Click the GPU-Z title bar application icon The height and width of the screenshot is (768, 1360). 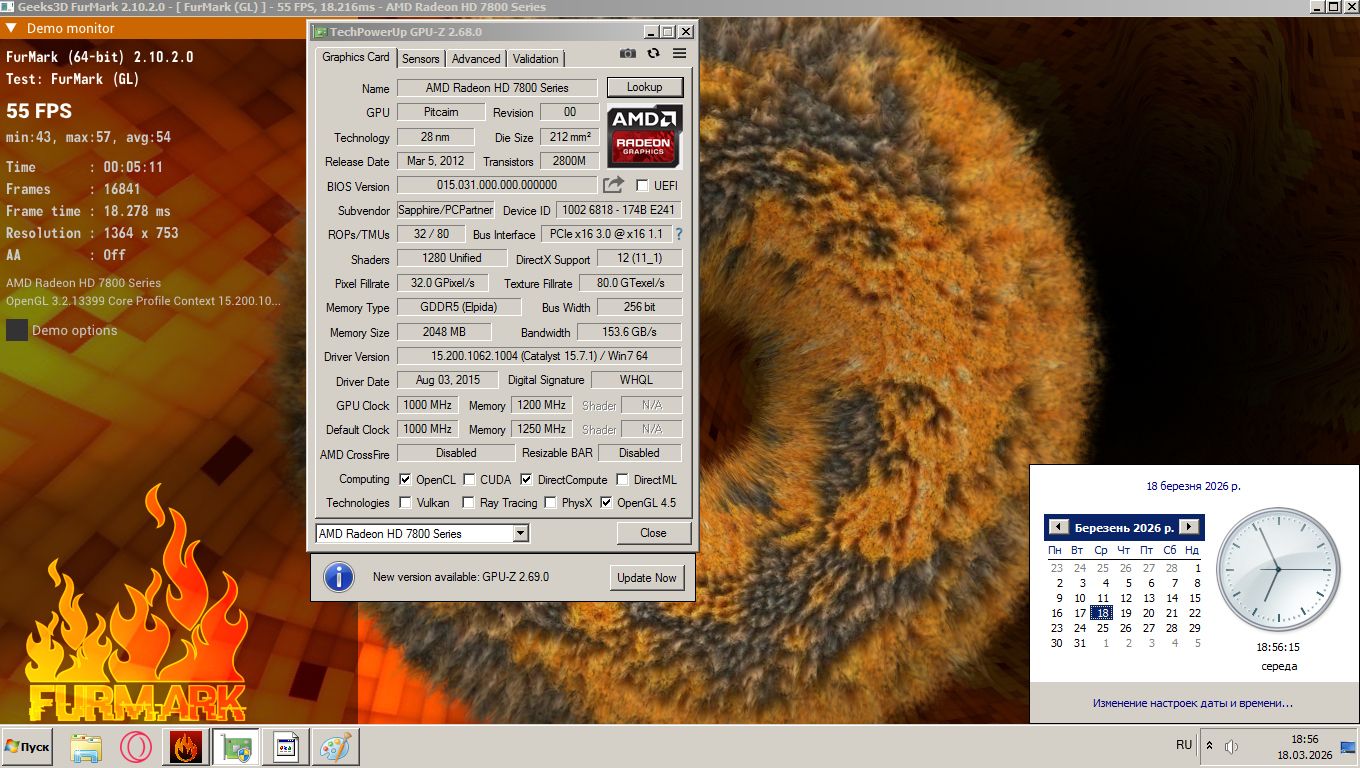pos(319,32)
